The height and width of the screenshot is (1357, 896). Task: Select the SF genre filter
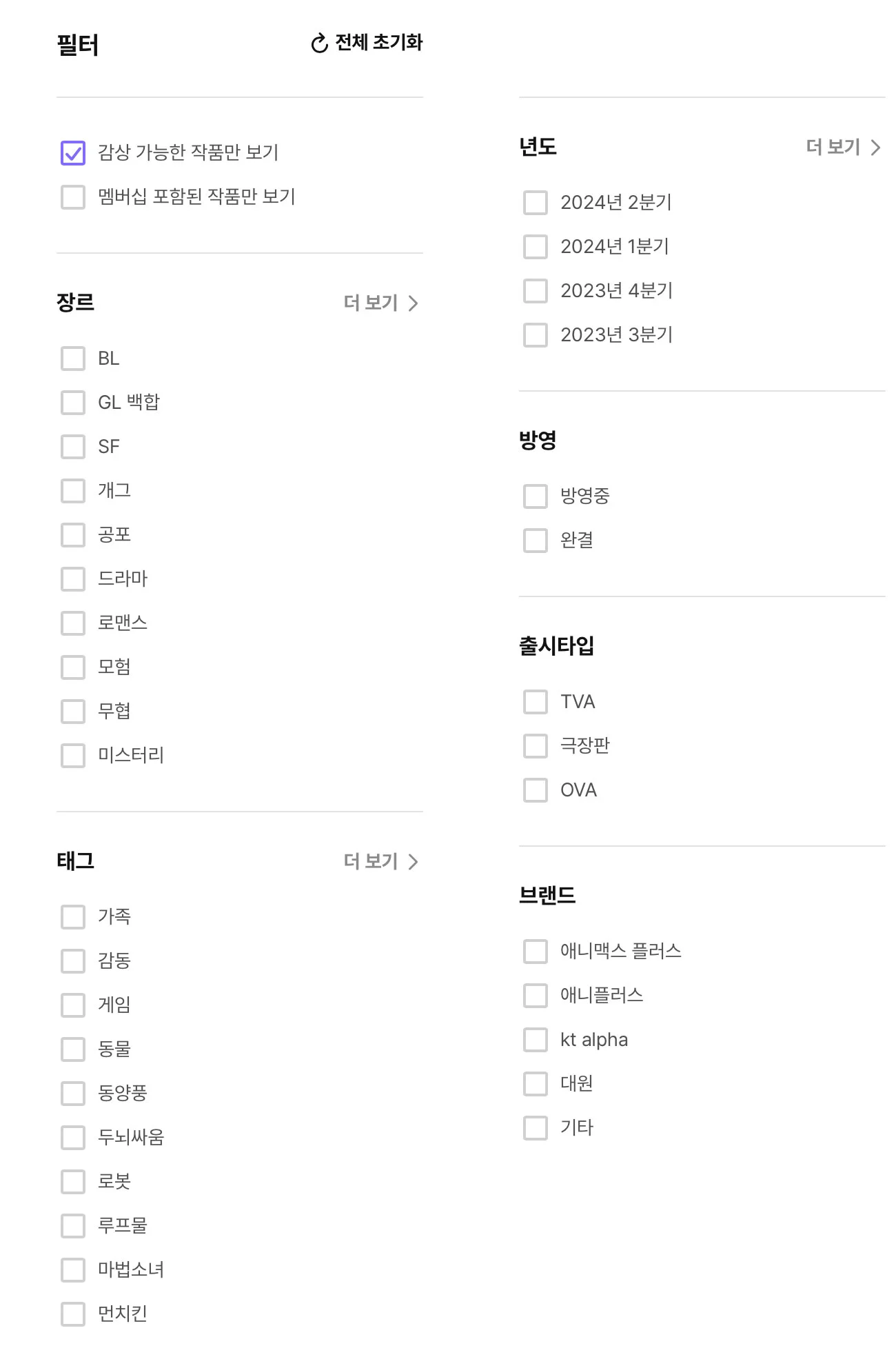point(72,447)
